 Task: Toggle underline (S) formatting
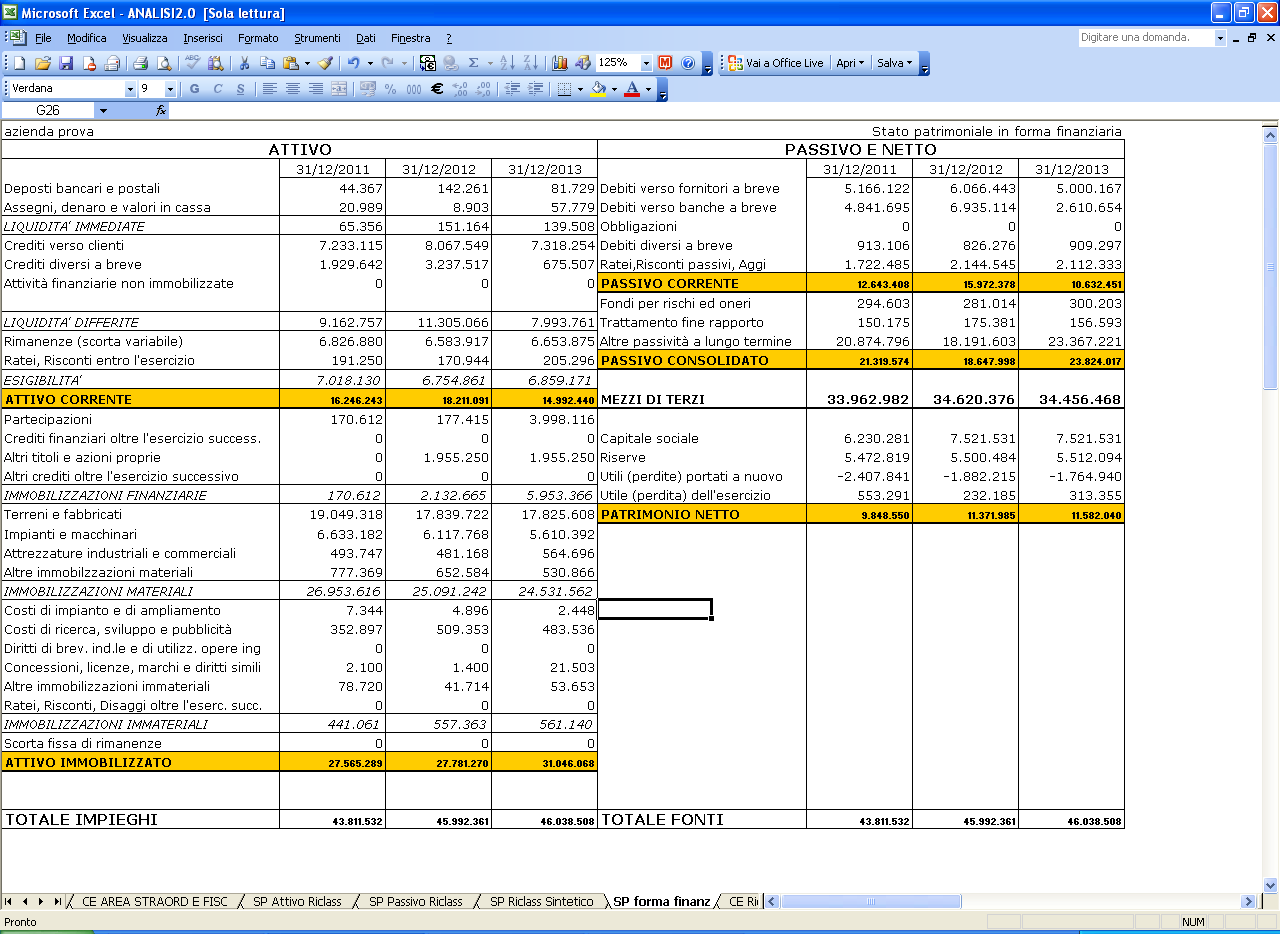pyautogui.click(x=240, y=89)
